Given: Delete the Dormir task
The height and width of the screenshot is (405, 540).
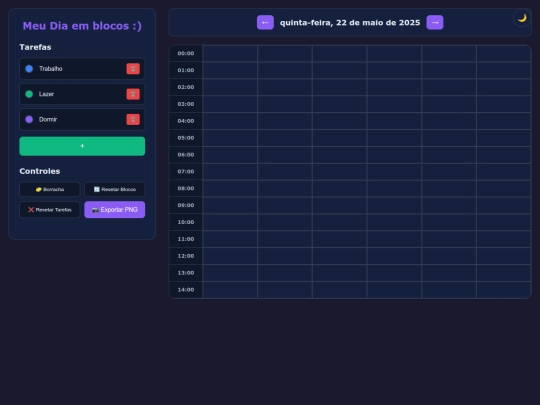Looking at the screenshot, I should pos(133,120).
